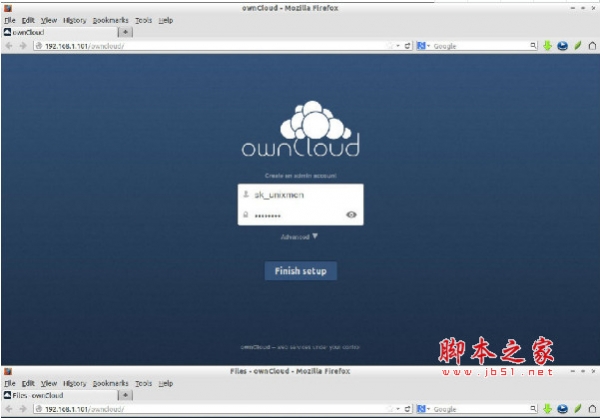
Task: Click Back arrow in top Firefox window
Action: [9, 46]
